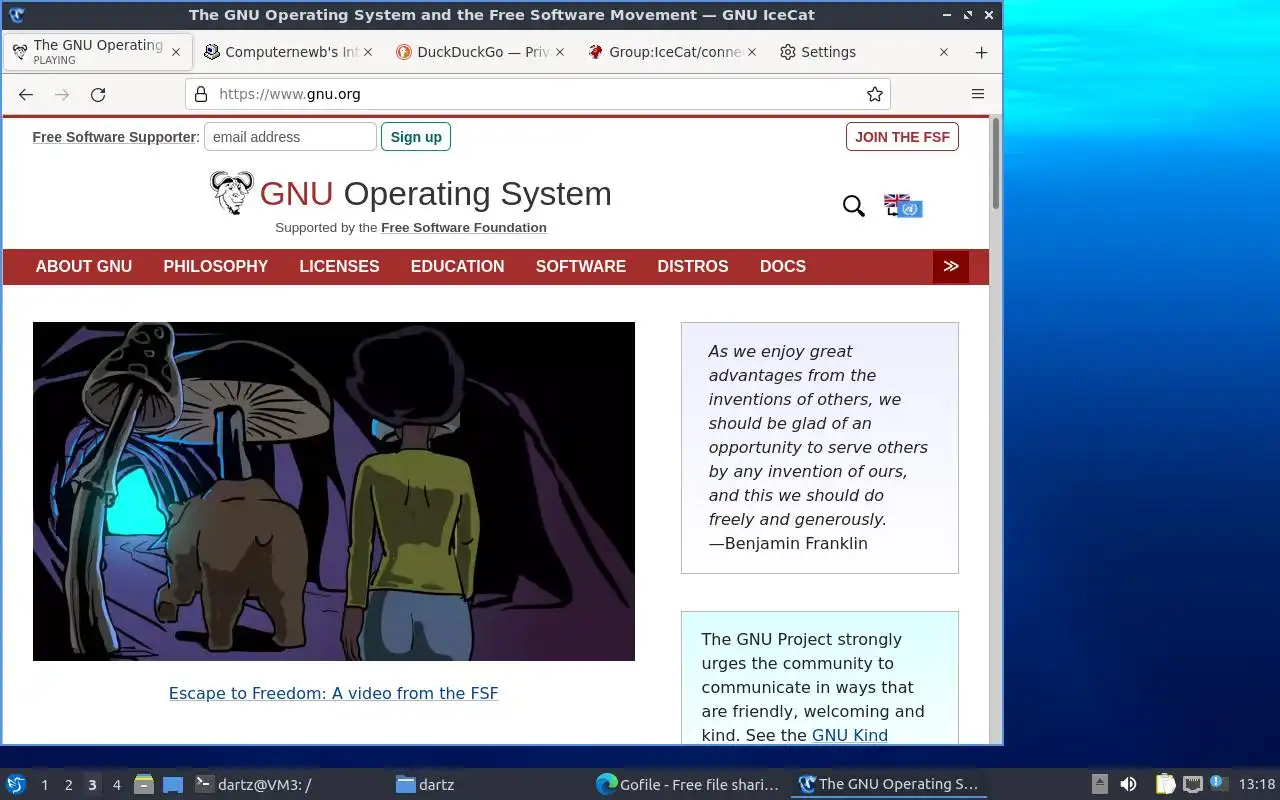Expand the navigation menu with » button

click(x=951, y=266)
